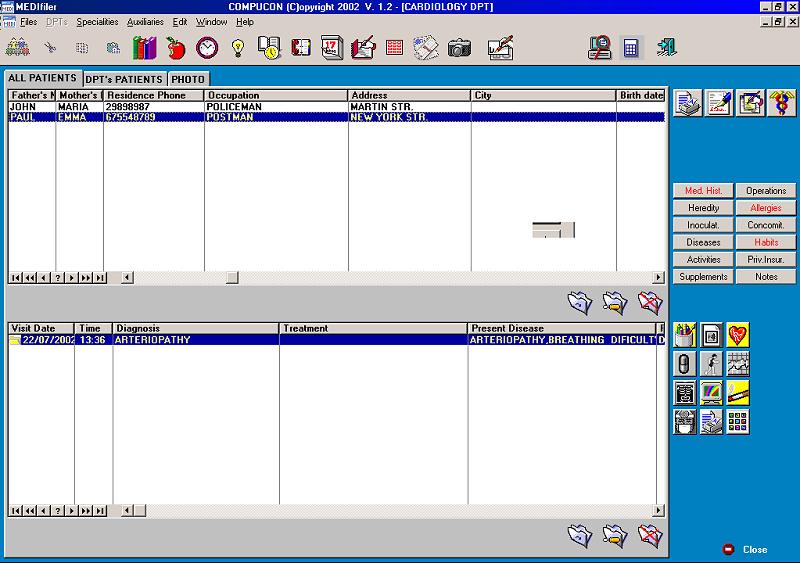This screenshot has height=563, width=800.
Task: Open the red heart cardiology icon
Action: tap(738, 335)
